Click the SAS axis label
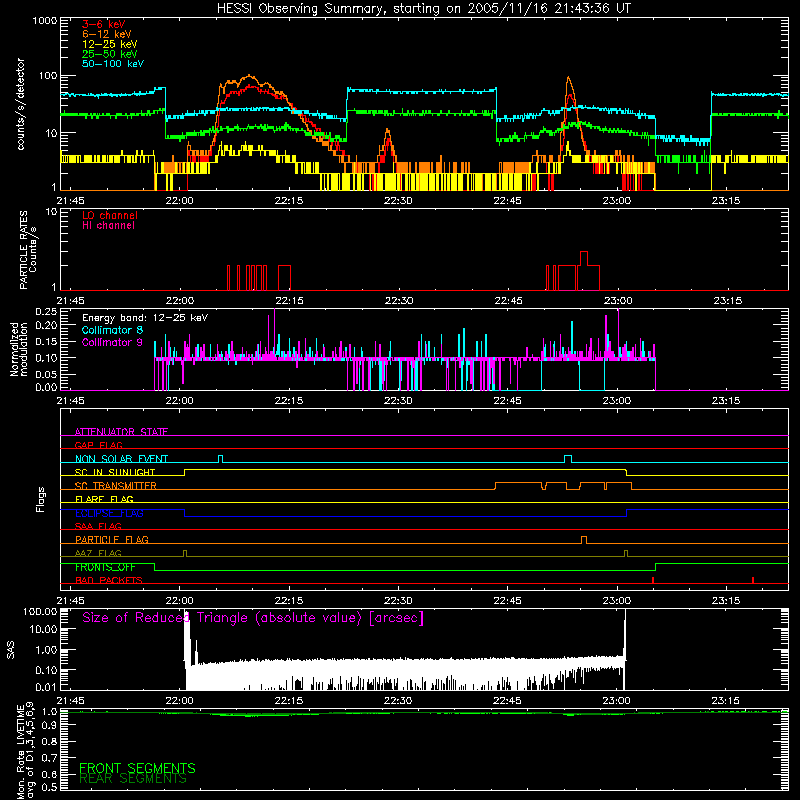 tap(11, 649)
